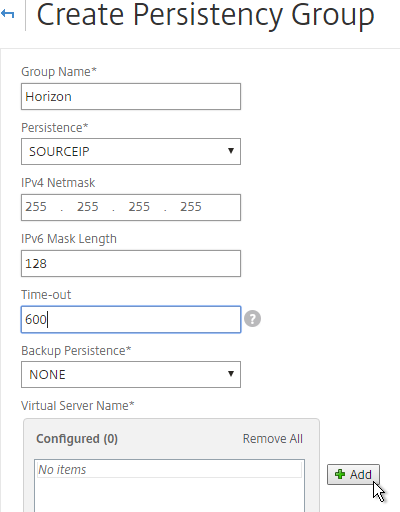Click Remove All in the Configured panel
This screenshot has width=400, height=512.
click(273, 439)
